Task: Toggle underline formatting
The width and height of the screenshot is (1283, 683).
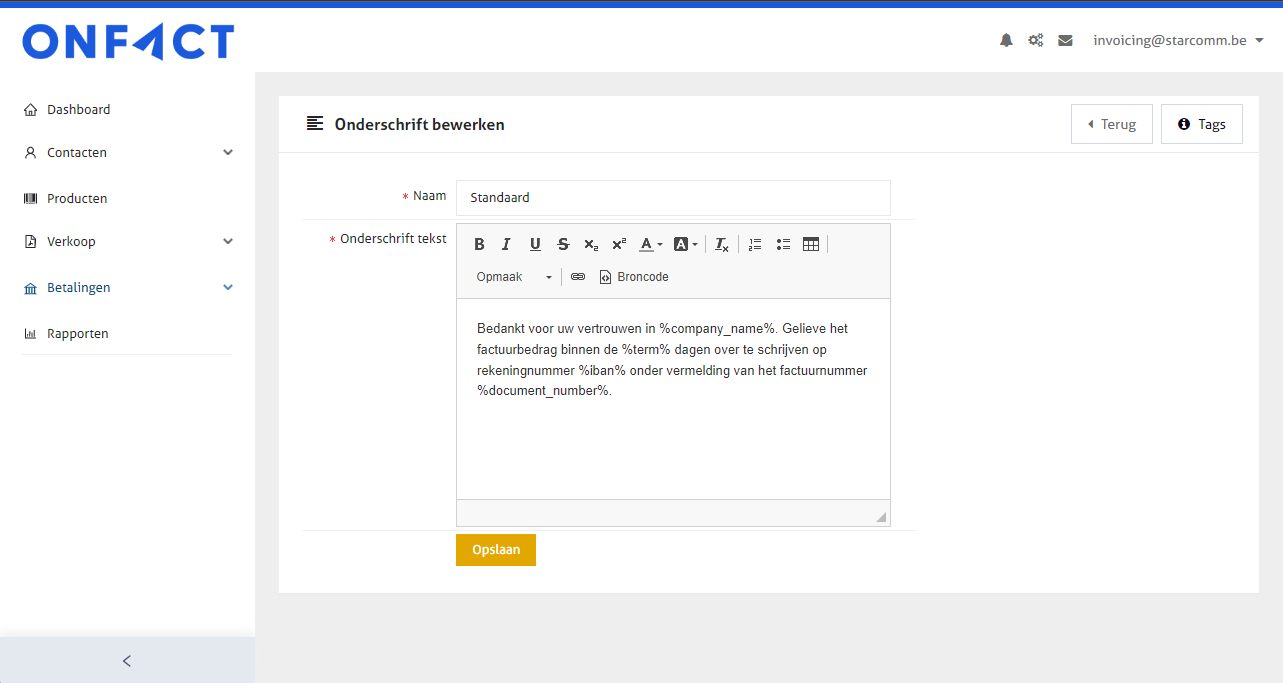Action: [x=535, y=244]
